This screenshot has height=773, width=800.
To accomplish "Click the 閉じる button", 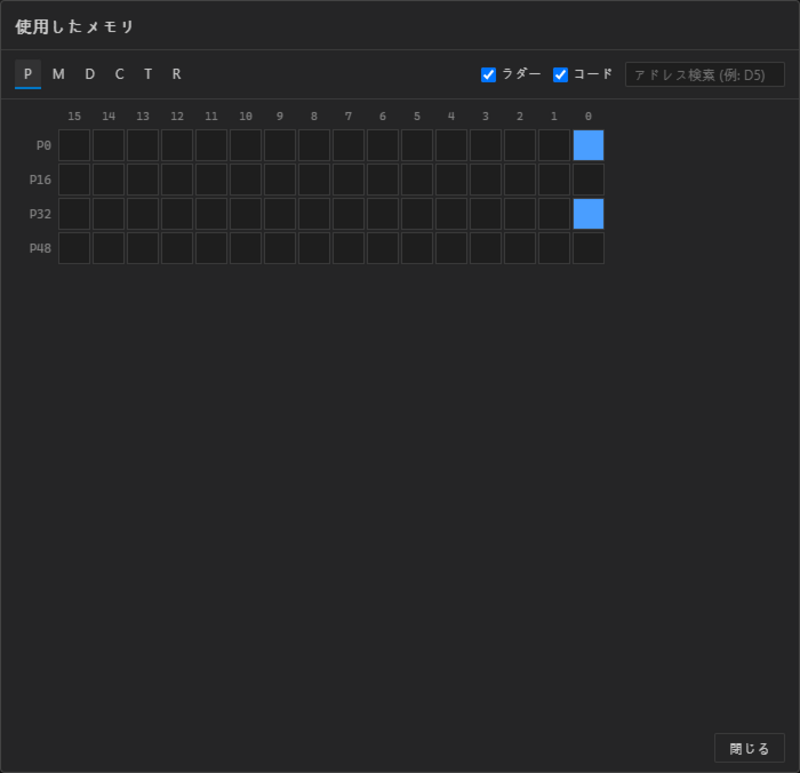I will coord(749,748).
